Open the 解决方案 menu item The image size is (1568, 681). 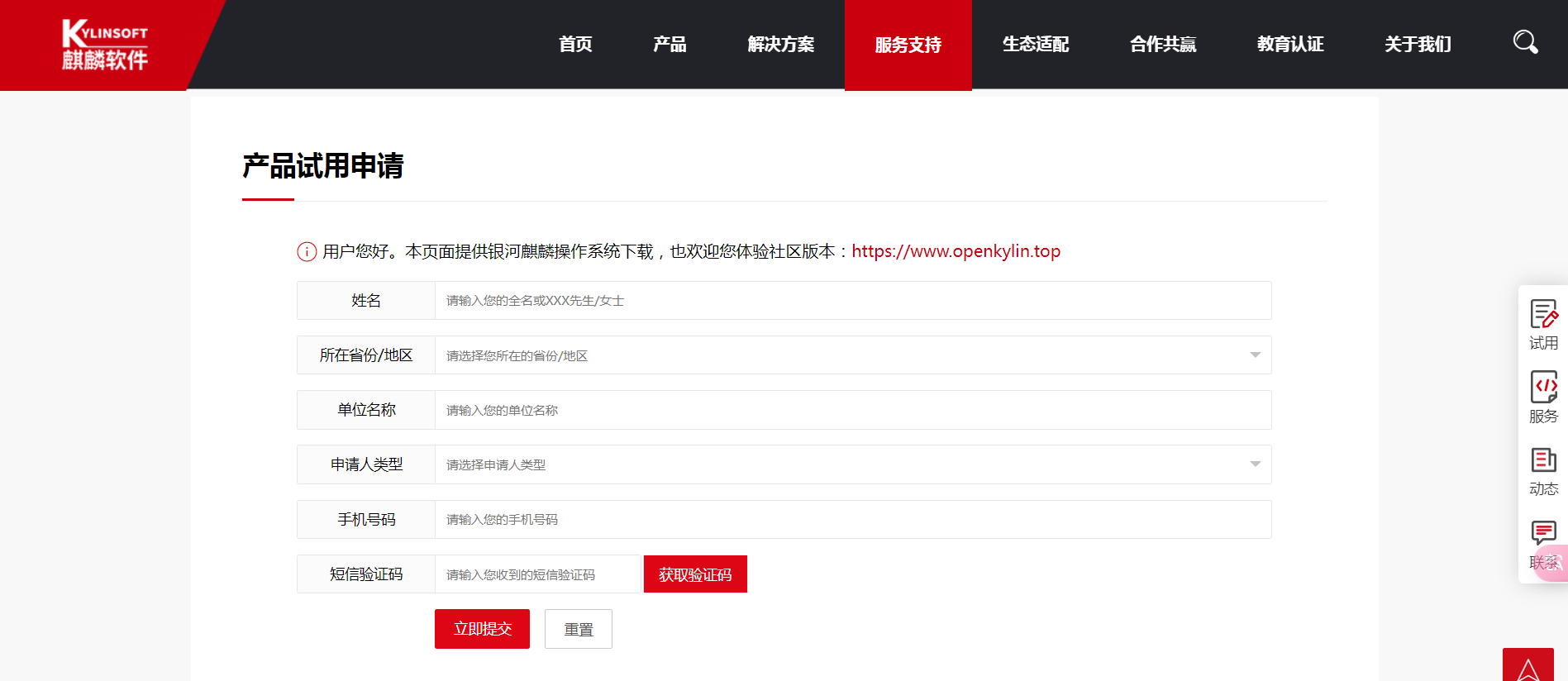(x=781, y=45)
